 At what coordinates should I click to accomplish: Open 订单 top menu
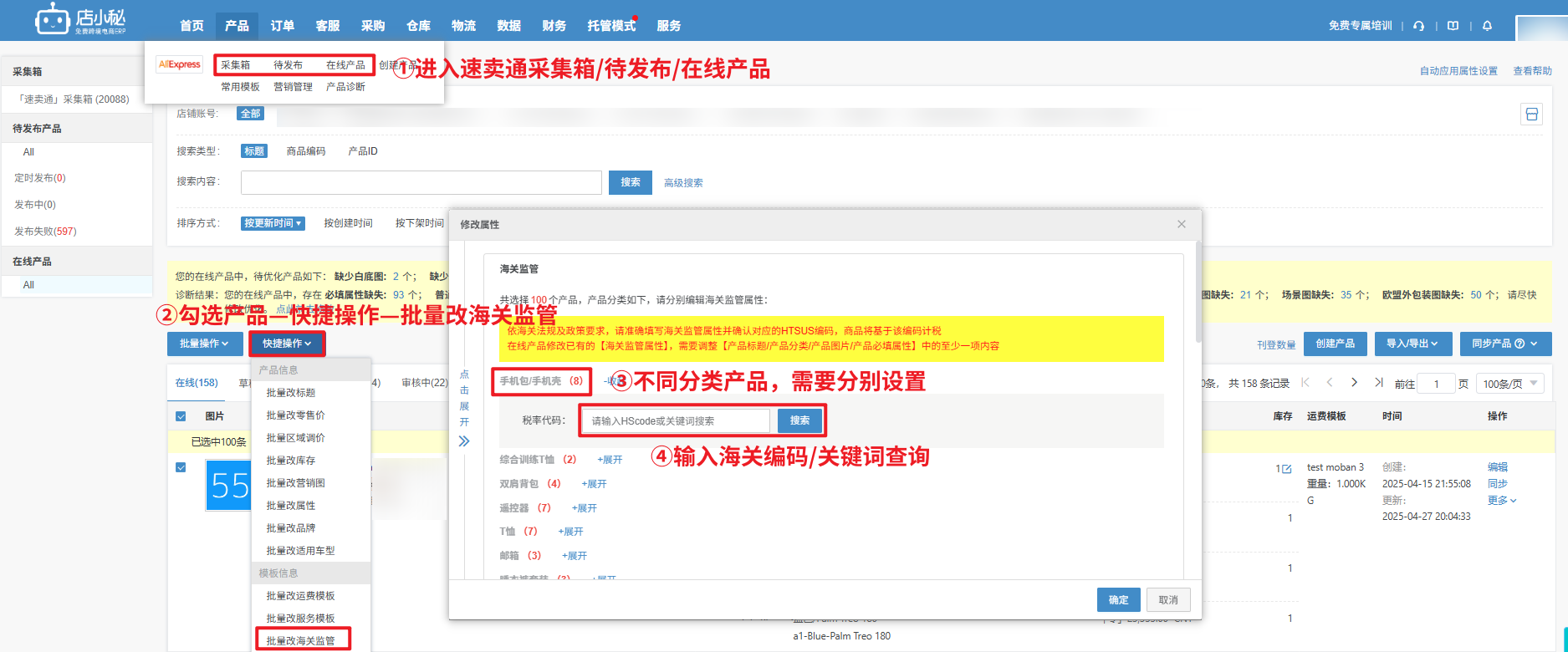283,26
